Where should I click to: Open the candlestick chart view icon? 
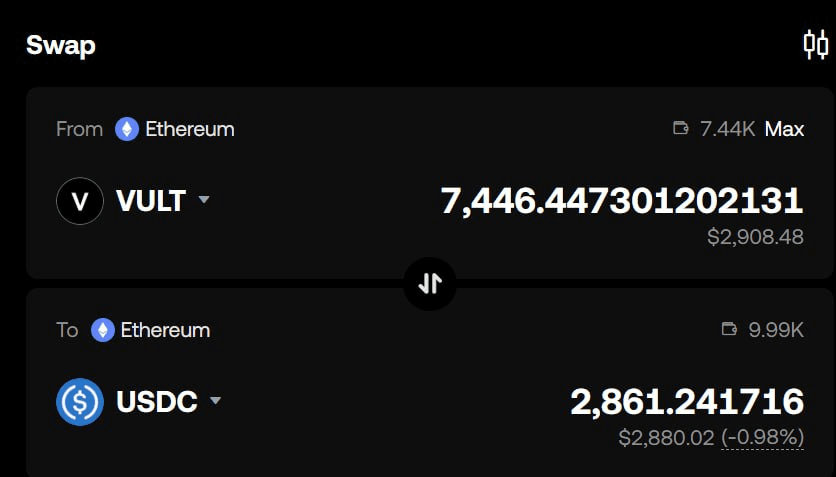click(x=815, y=45)
